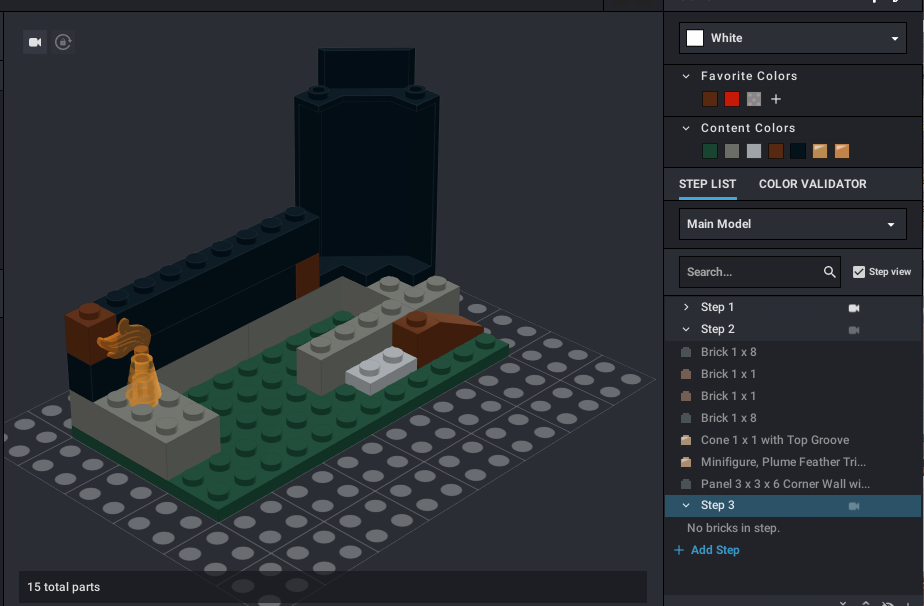Viewport: 924px width, 606px height.
Task: Collapse the Content Colors section
Action: (686, 128)
